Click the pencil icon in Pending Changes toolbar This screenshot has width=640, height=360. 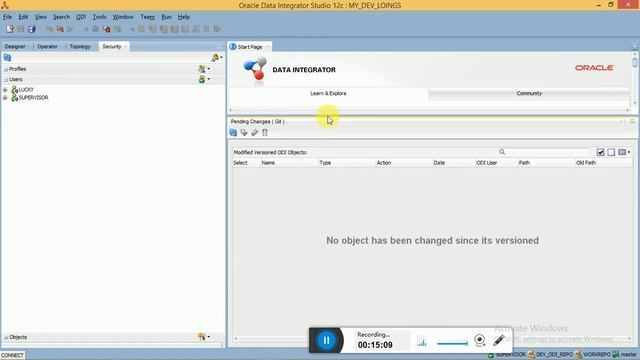coord(254,132)
